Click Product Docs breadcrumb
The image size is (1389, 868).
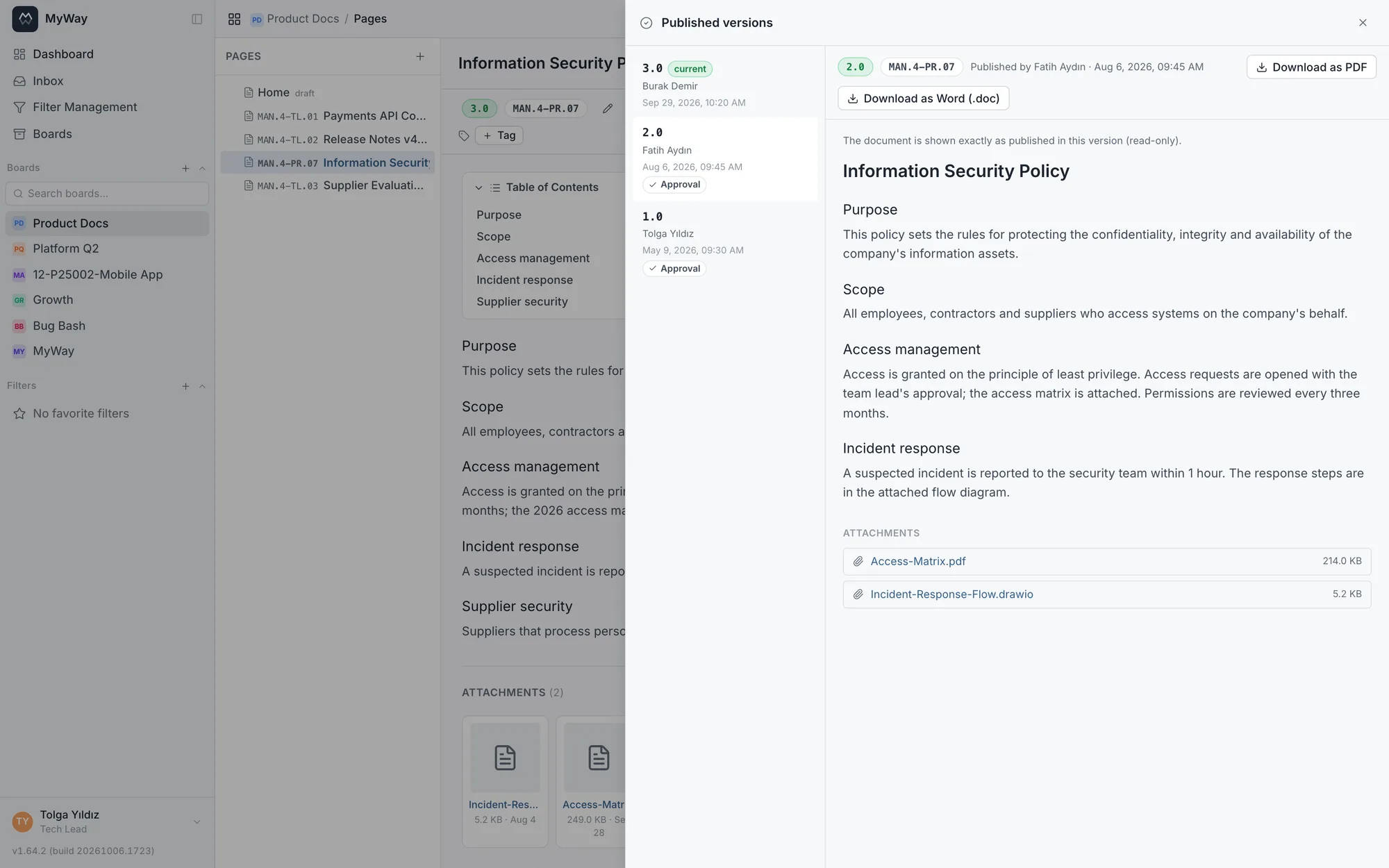tap(303, 19)
